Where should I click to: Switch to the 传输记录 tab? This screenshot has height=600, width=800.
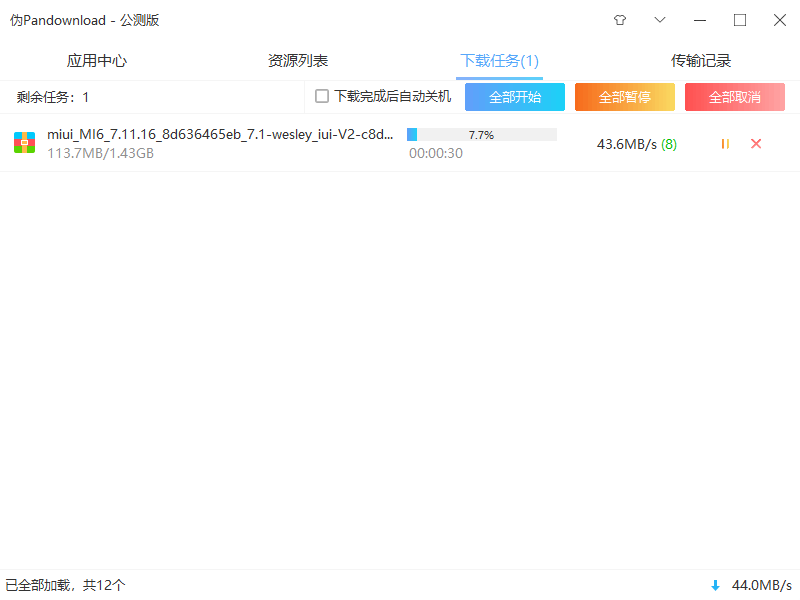(x=701, y=60)
